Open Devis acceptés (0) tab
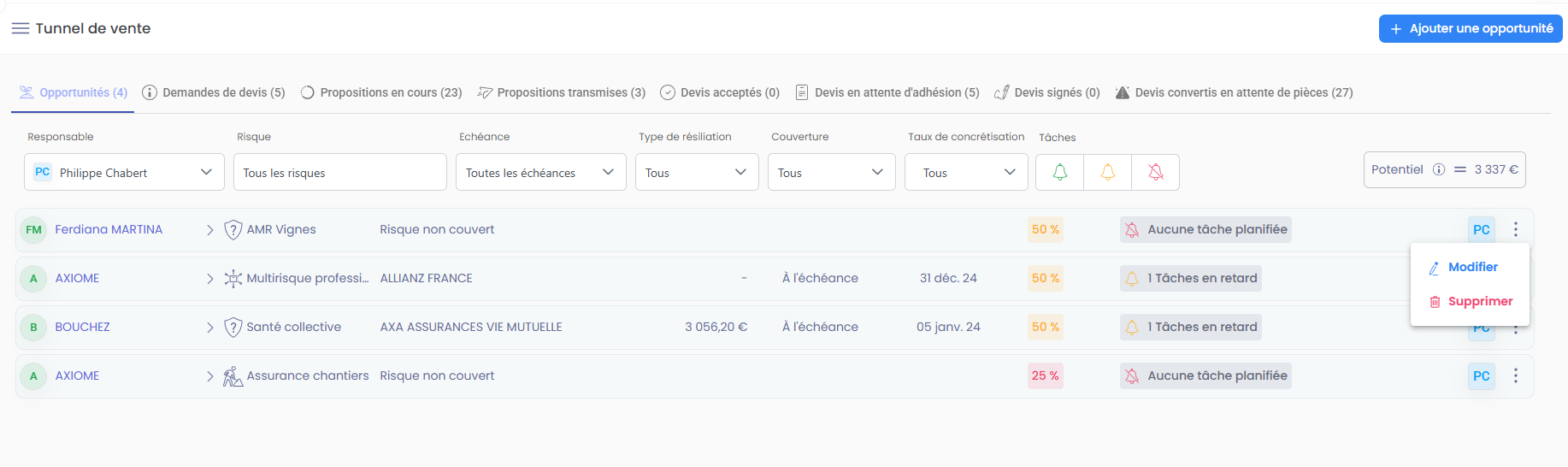 pyautogui.click(x=720, y=92)
